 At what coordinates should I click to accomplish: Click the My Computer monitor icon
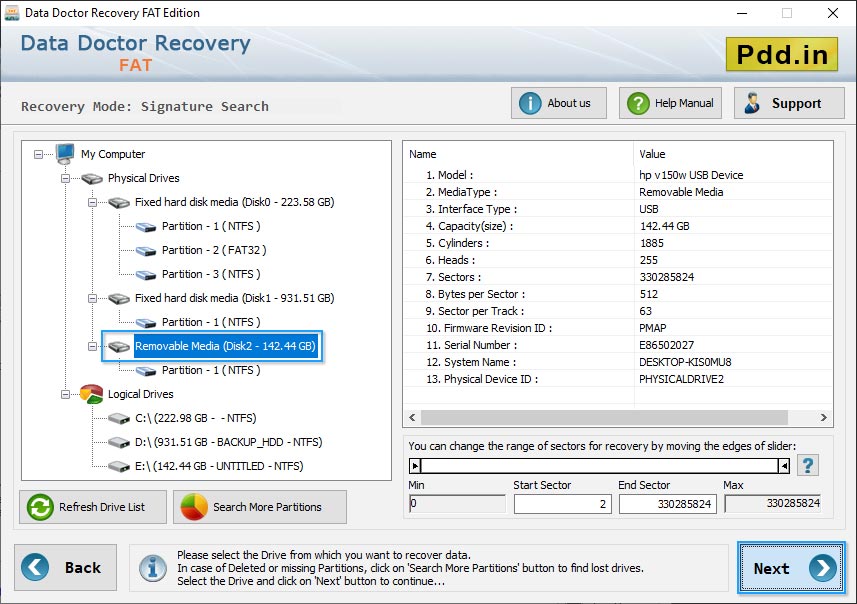(x=65, y=154)
